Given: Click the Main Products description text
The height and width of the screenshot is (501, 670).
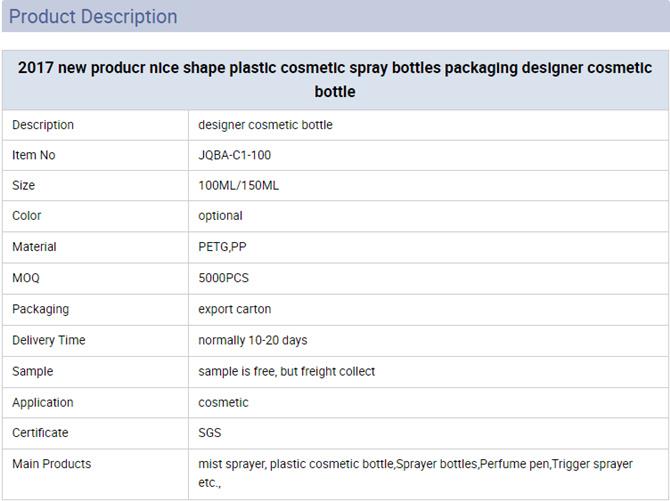Looking at the screenshot, I should [x=415, y=473].
